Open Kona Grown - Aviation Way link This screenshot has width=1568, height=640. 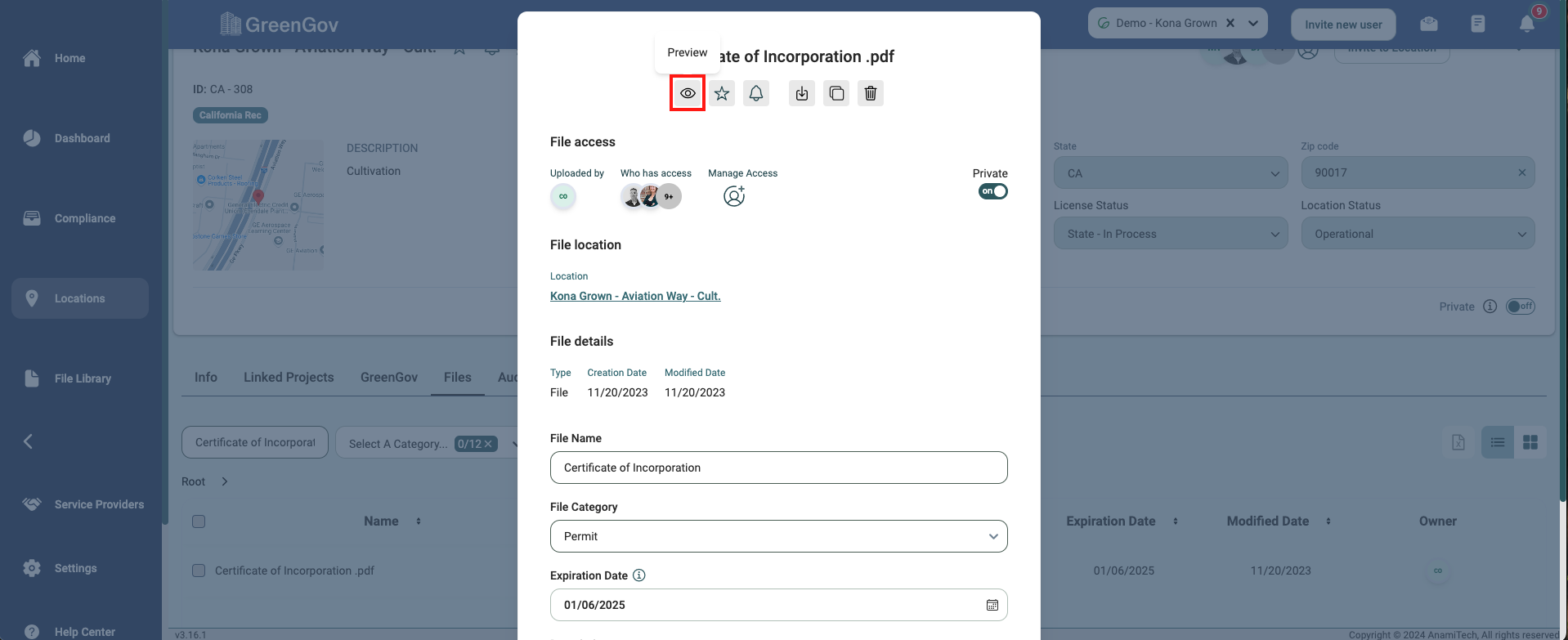coord(635,296)
